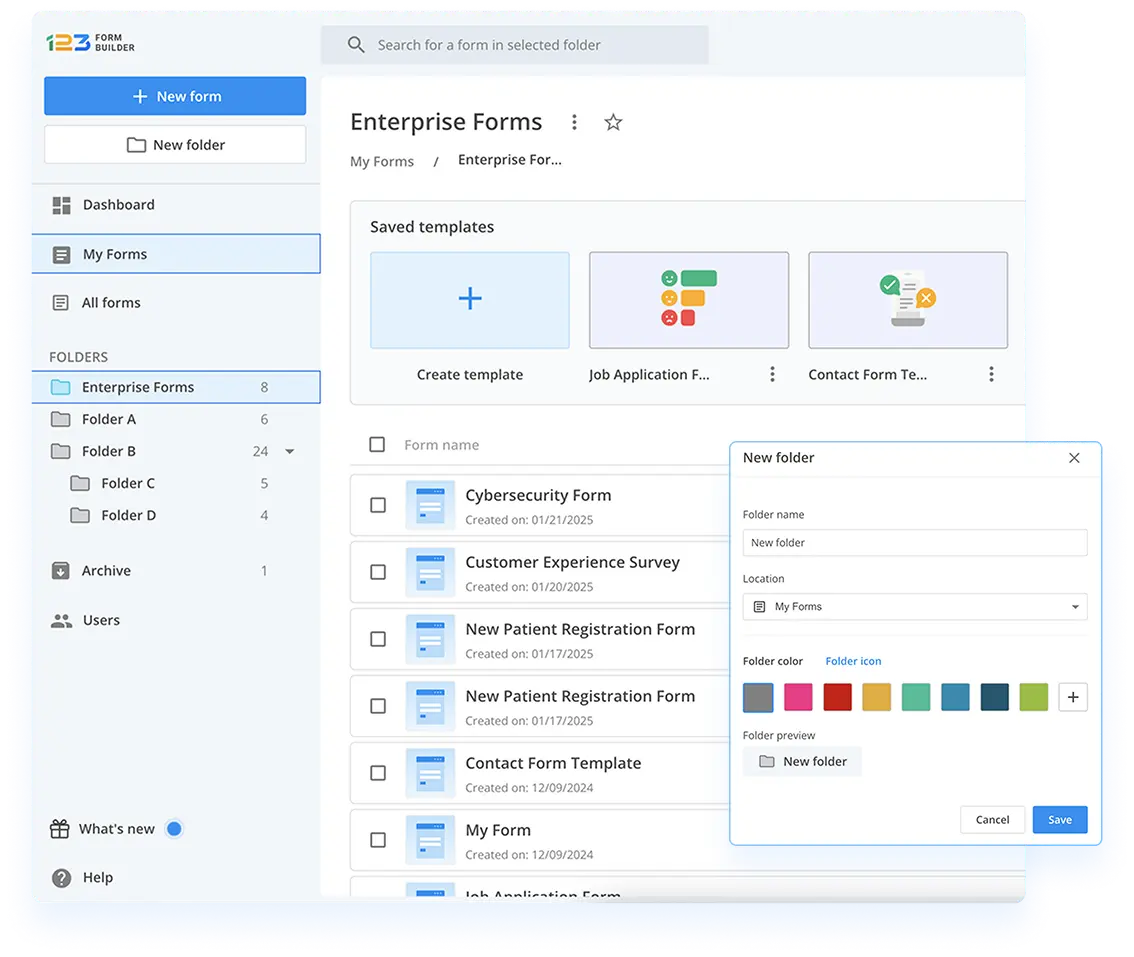Switch to the Folder icon tab
Viewport: 1134px width, 957px height.
coord(853,661)
